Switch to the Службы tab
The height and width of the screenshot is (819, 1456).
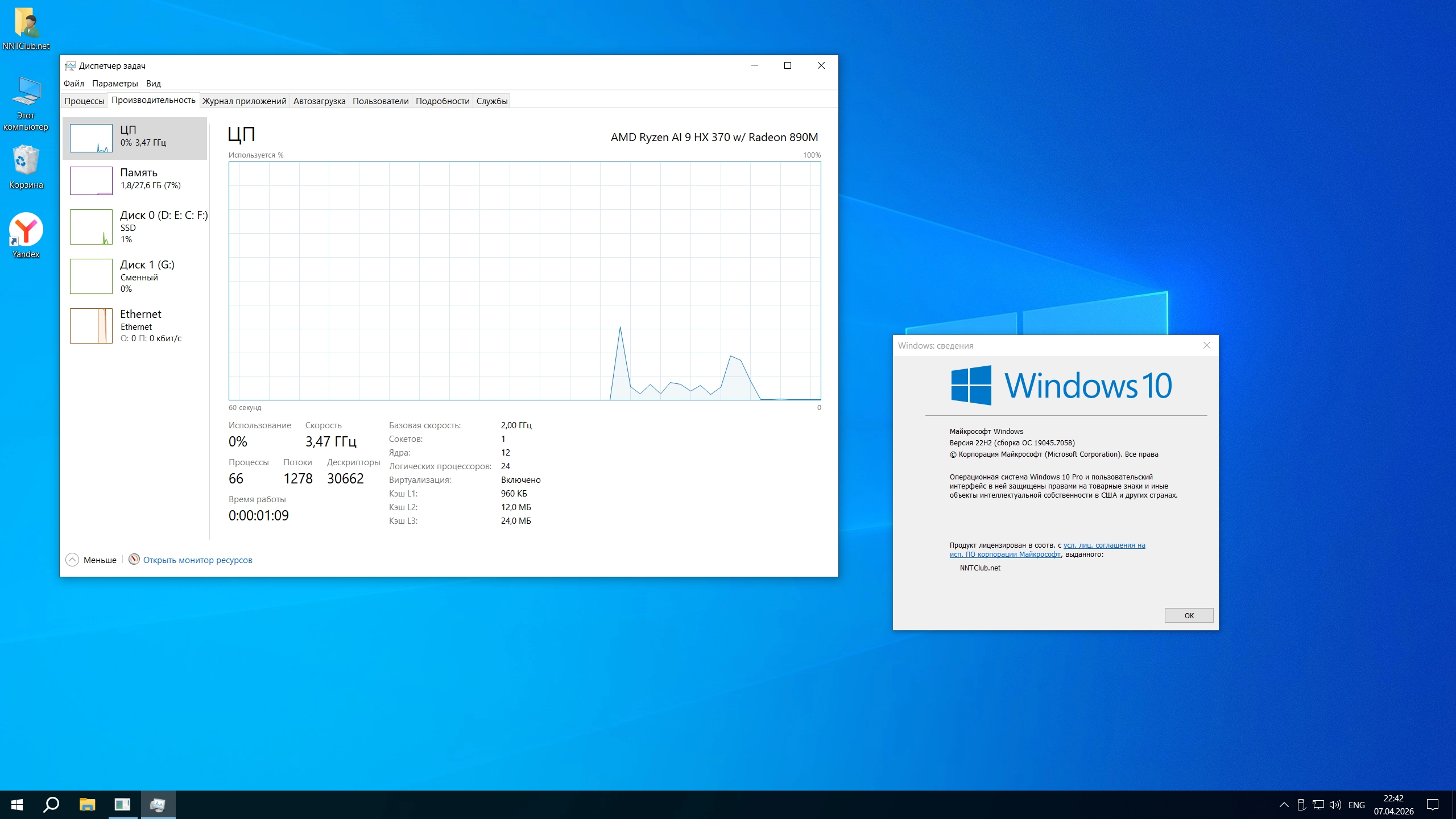491,101
